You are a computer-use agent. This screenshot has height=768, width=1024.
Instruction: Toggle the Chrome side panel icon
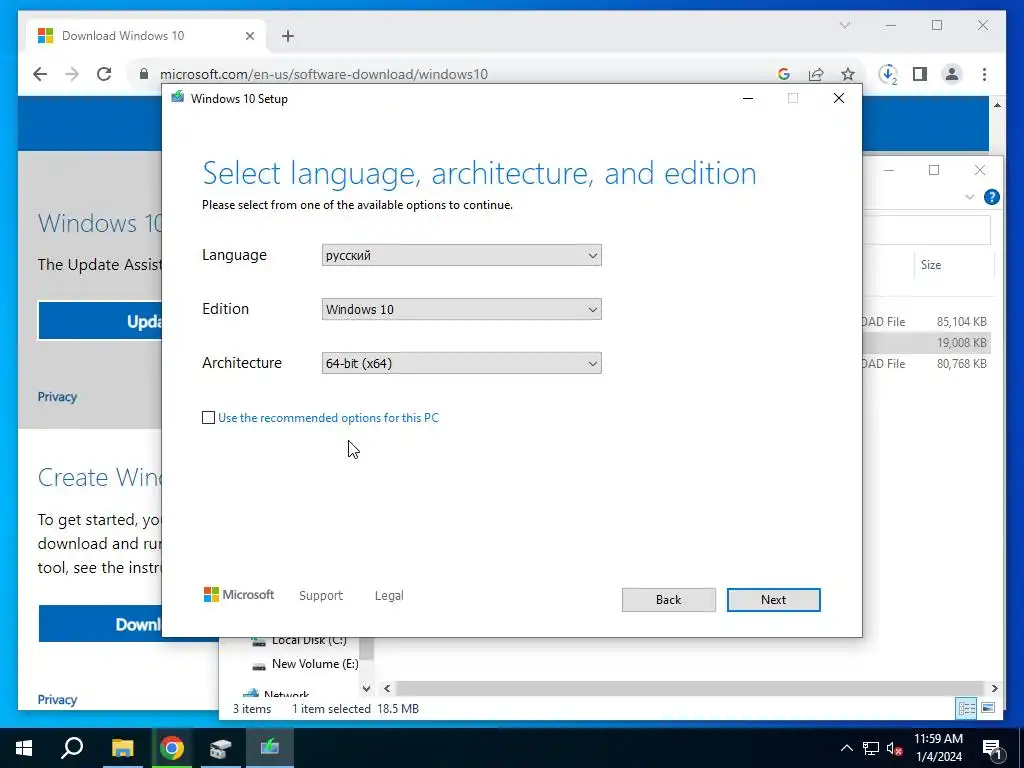(x=920, y=74)
